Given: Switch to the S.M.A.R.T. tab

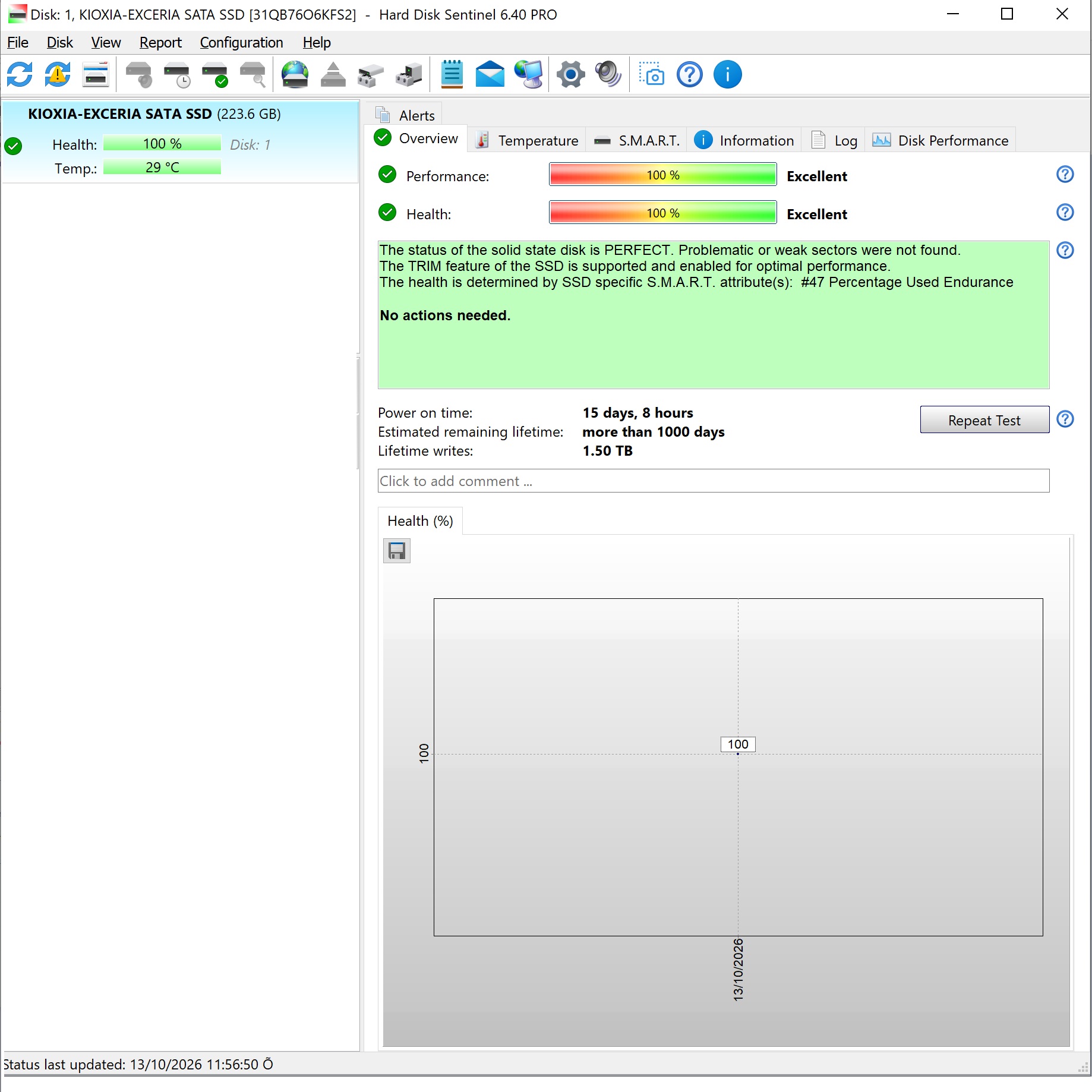Looking at the screenshot, I should [637, 140].
